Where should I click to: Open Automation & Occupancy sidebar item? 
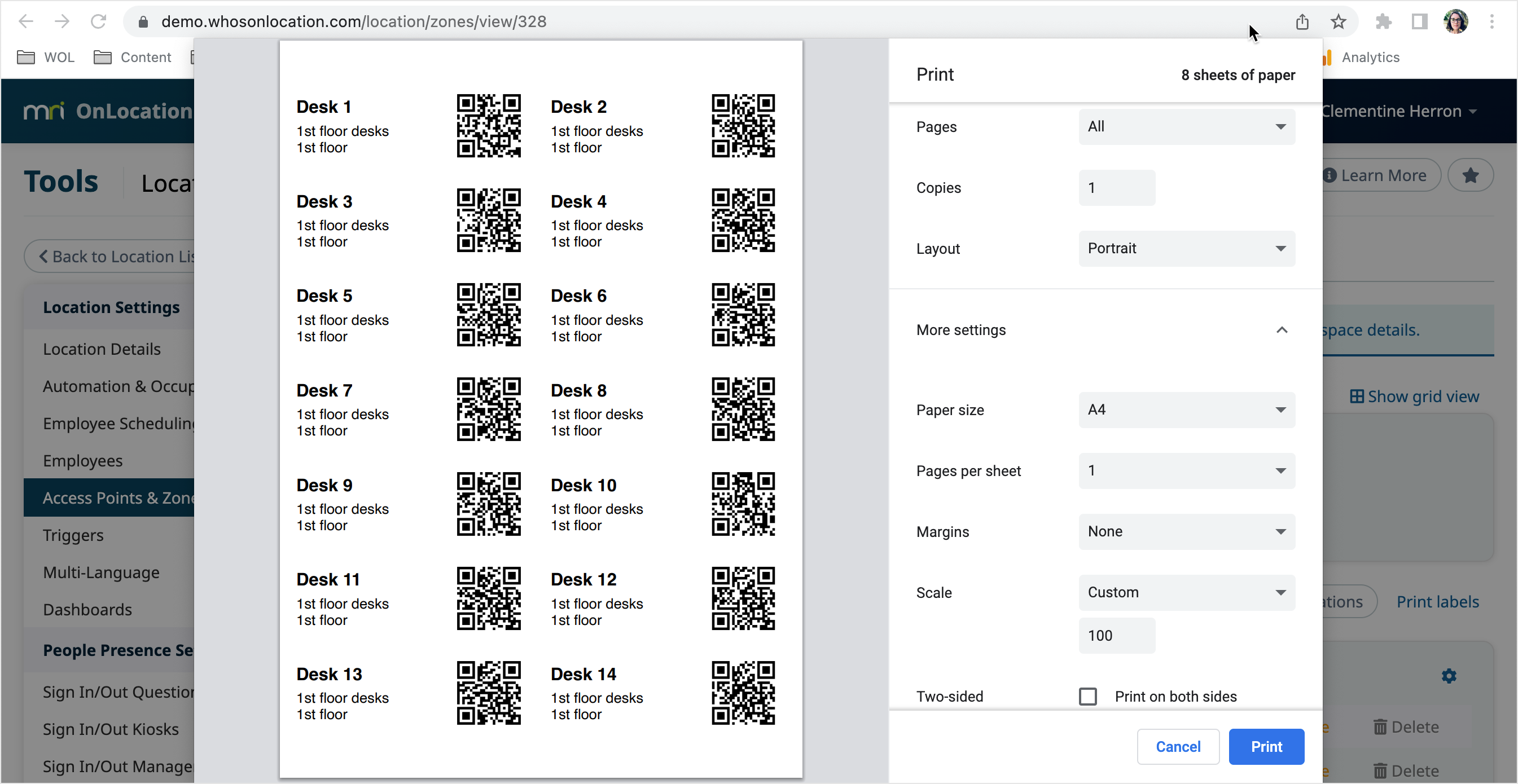pyautogui.click(x=119, y=386)
